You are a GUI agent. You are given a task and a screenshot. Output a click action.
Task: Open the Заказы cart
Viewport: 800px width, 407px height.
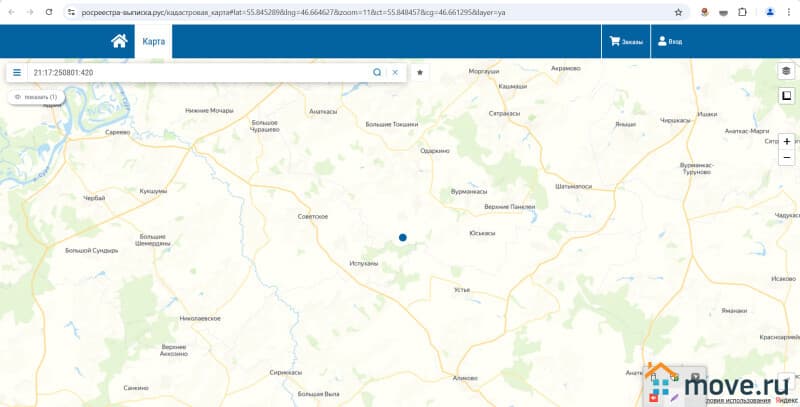click(x=626, y=42)
